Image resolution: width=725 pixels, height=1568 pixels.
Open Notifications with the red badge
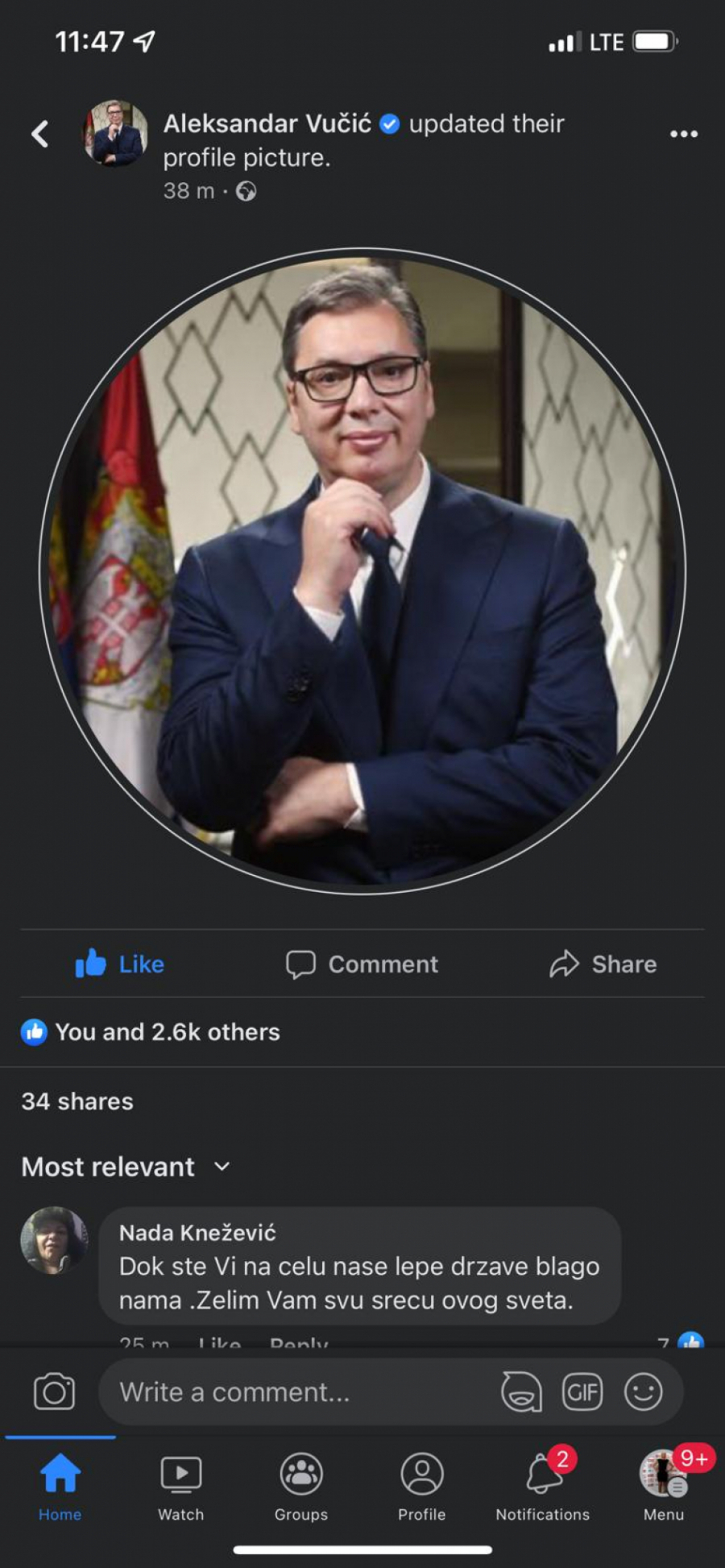coord(542,1477)
